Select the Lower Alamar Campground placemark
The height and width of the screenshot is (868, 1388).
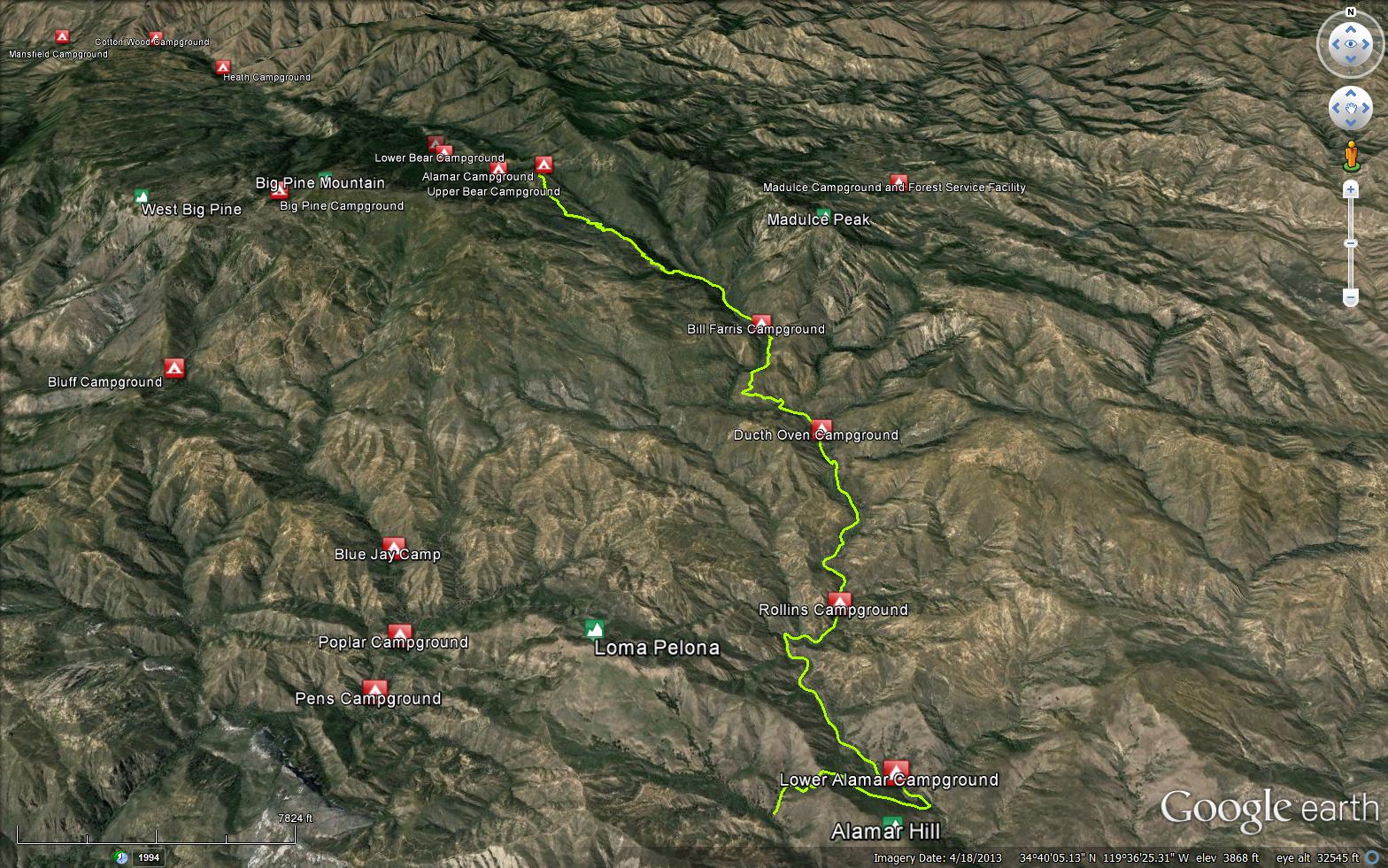point(896,769)
